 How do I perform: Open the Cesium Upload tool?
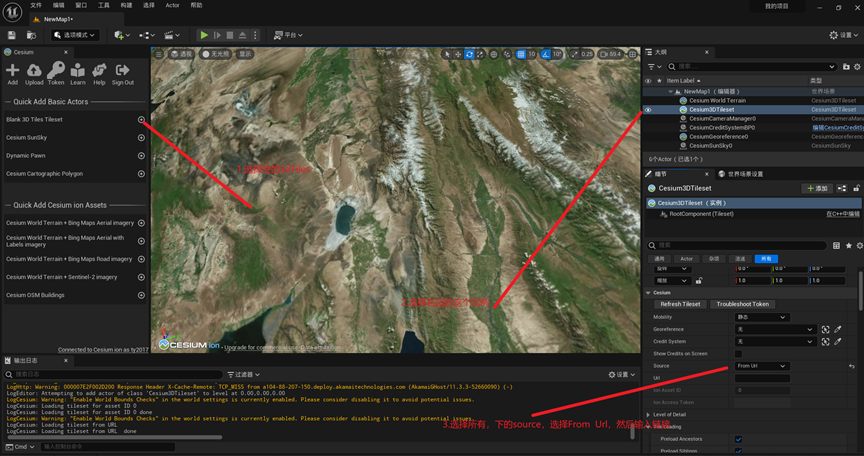point(34,74)
